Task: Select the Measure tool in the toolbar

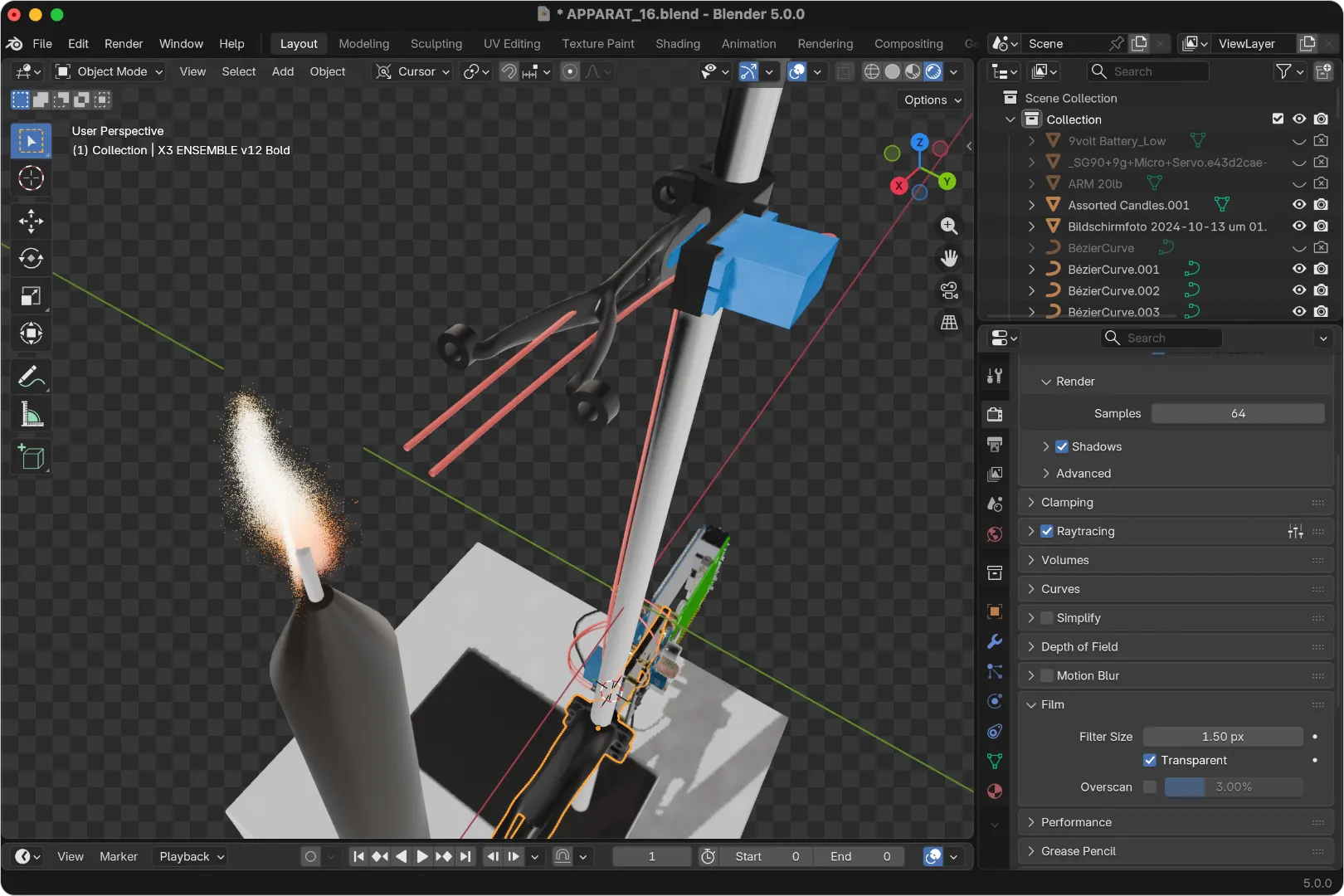Action: 31,413
